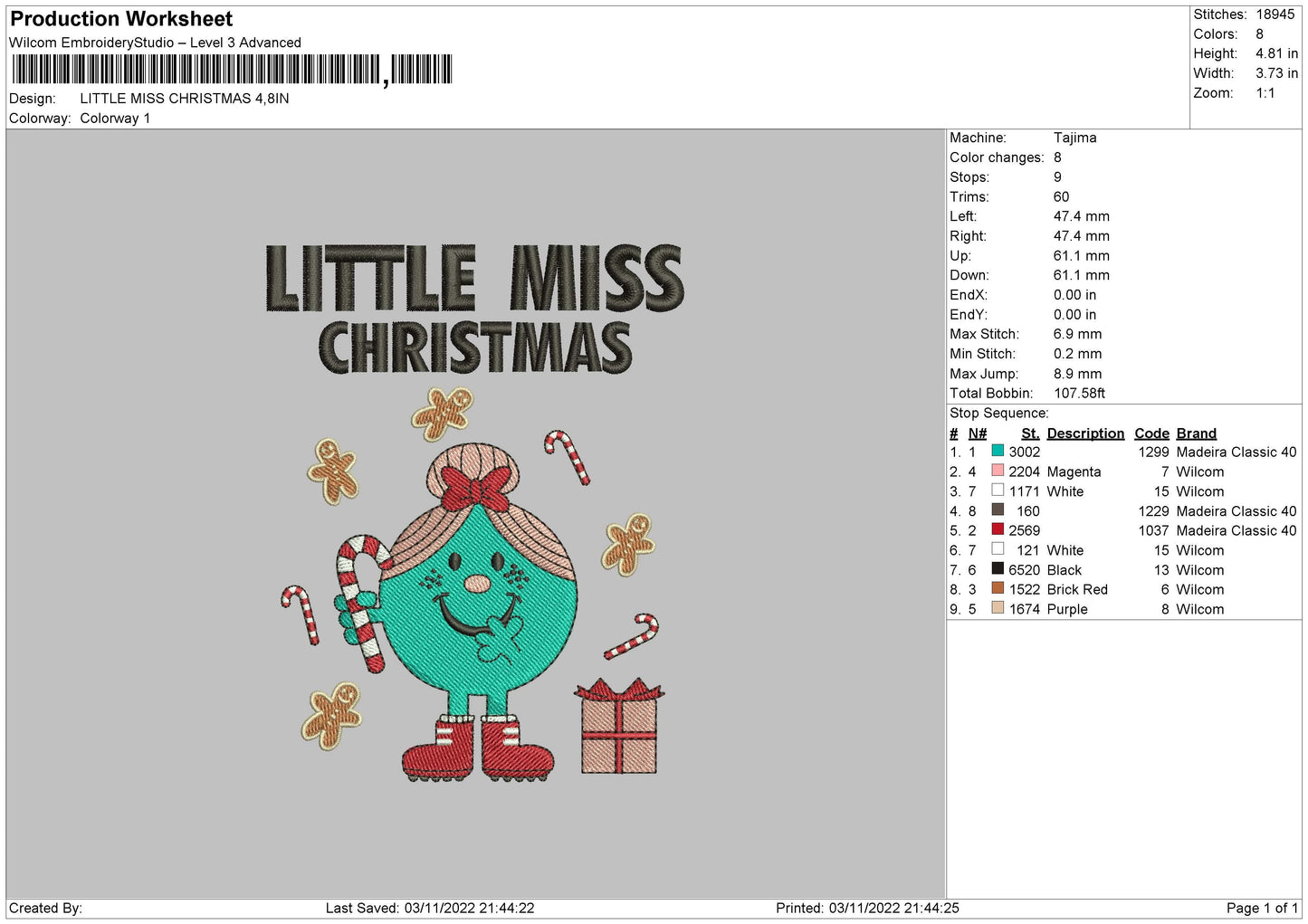Click the Magenta description text
Screen dimensions: 1308x924
click(x=1074, y=472)
